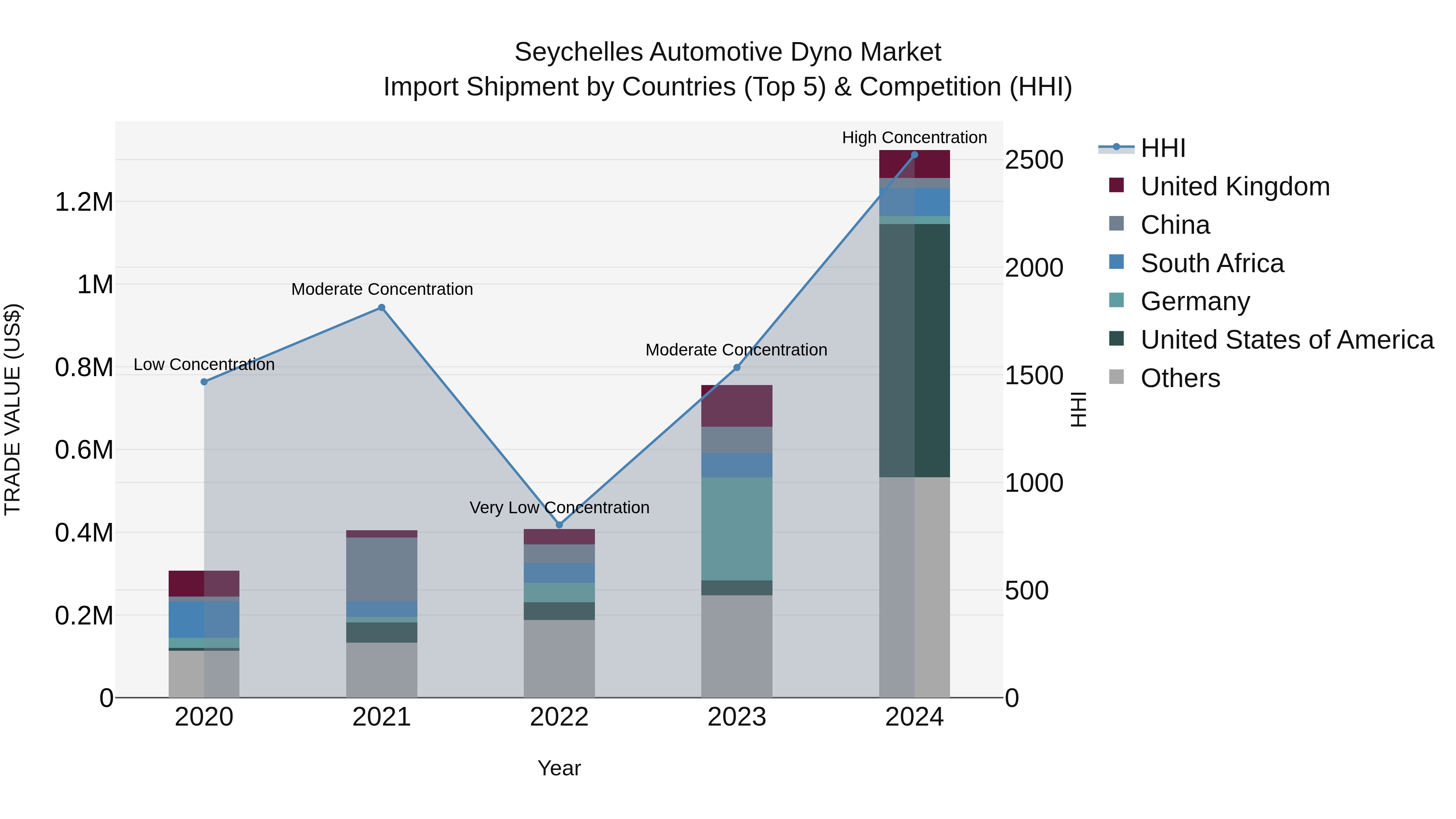
Task: Click the vertical 'HHI' right axis title
Action: pyautogui.click(x=1078, y=409)
